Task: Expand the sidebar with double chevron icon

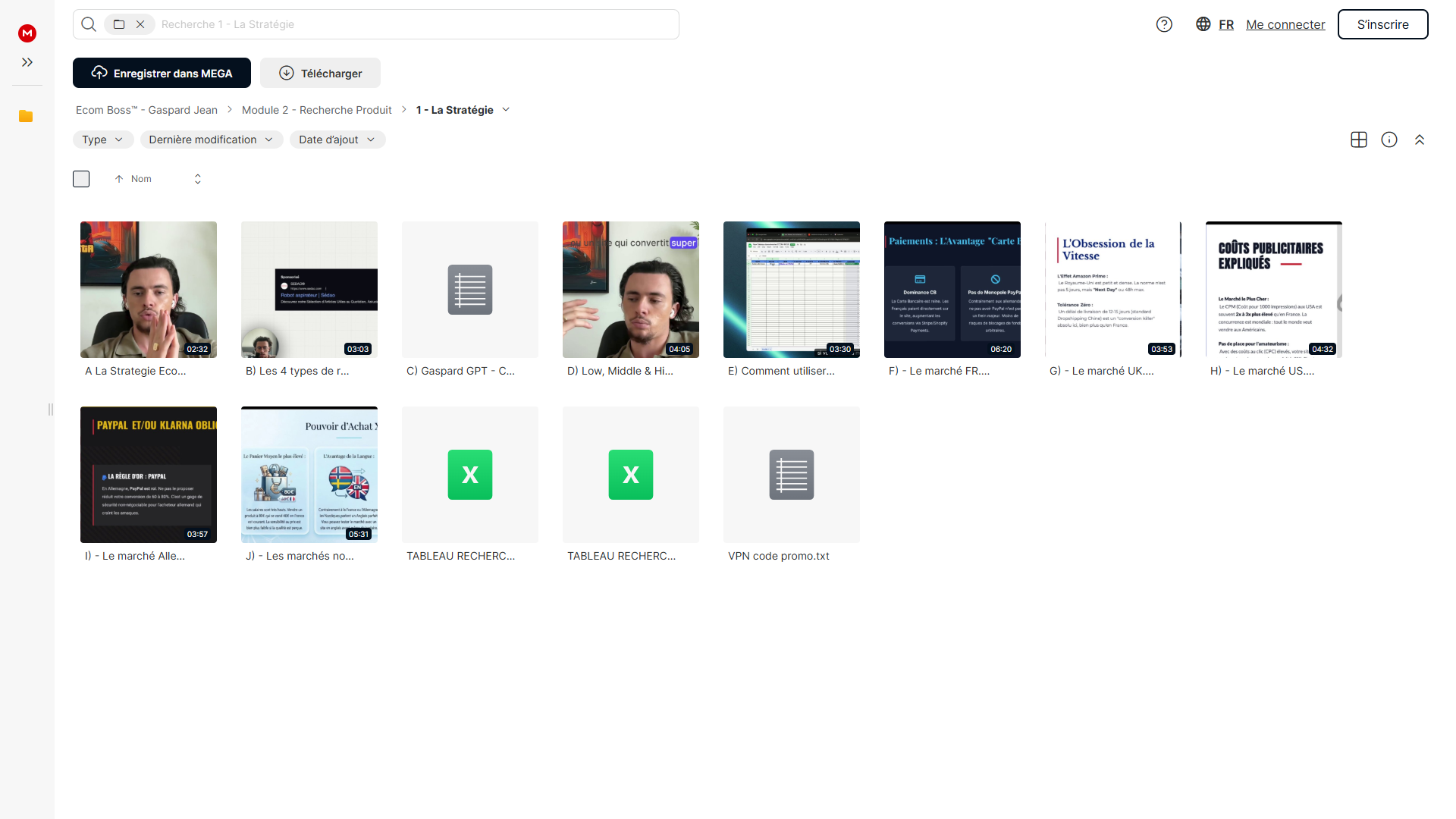Action: click(27, 62)
